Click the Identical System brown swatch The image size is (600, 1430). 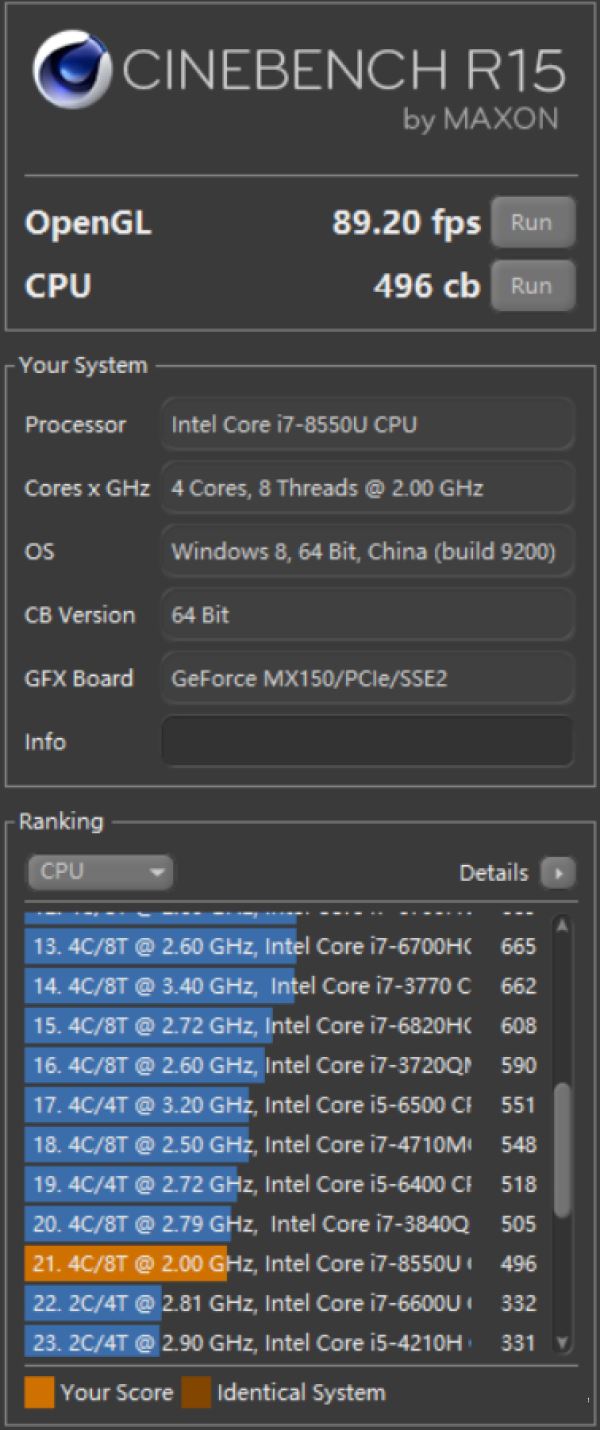coord(196,1392)
